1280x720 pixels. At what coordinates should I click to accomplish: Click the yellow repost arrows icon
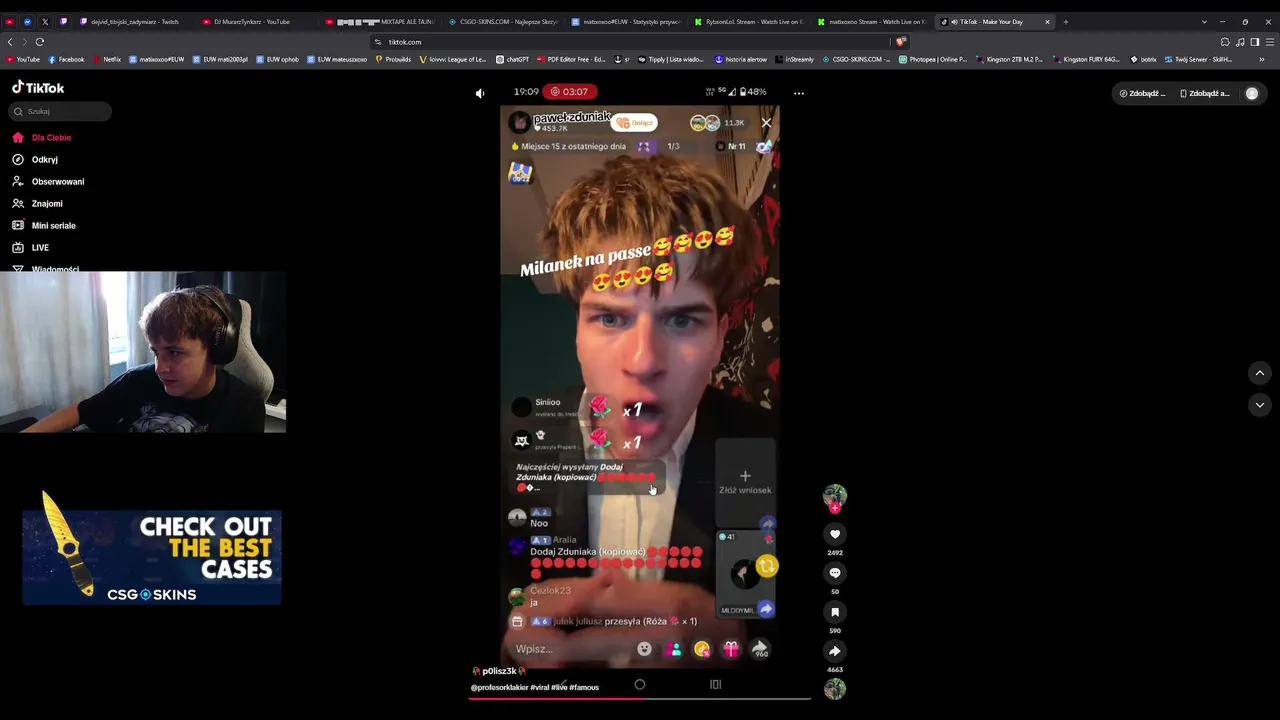pyautogui.click(x=767, y=567)
